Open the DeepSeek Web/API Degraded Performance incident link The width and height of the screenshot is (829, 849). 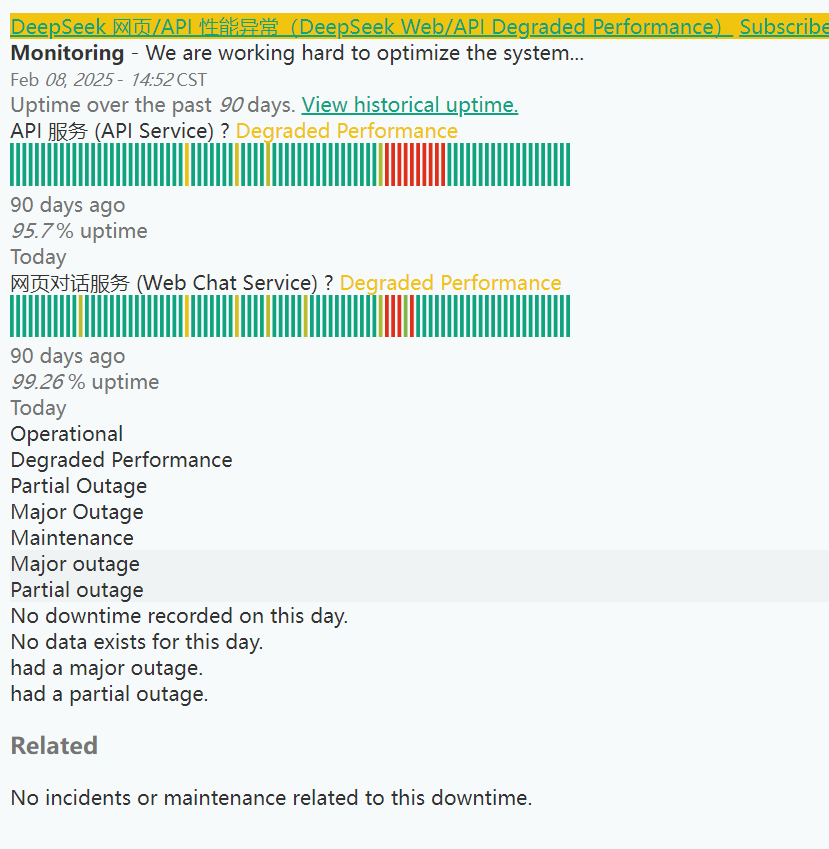click(370, 27)
